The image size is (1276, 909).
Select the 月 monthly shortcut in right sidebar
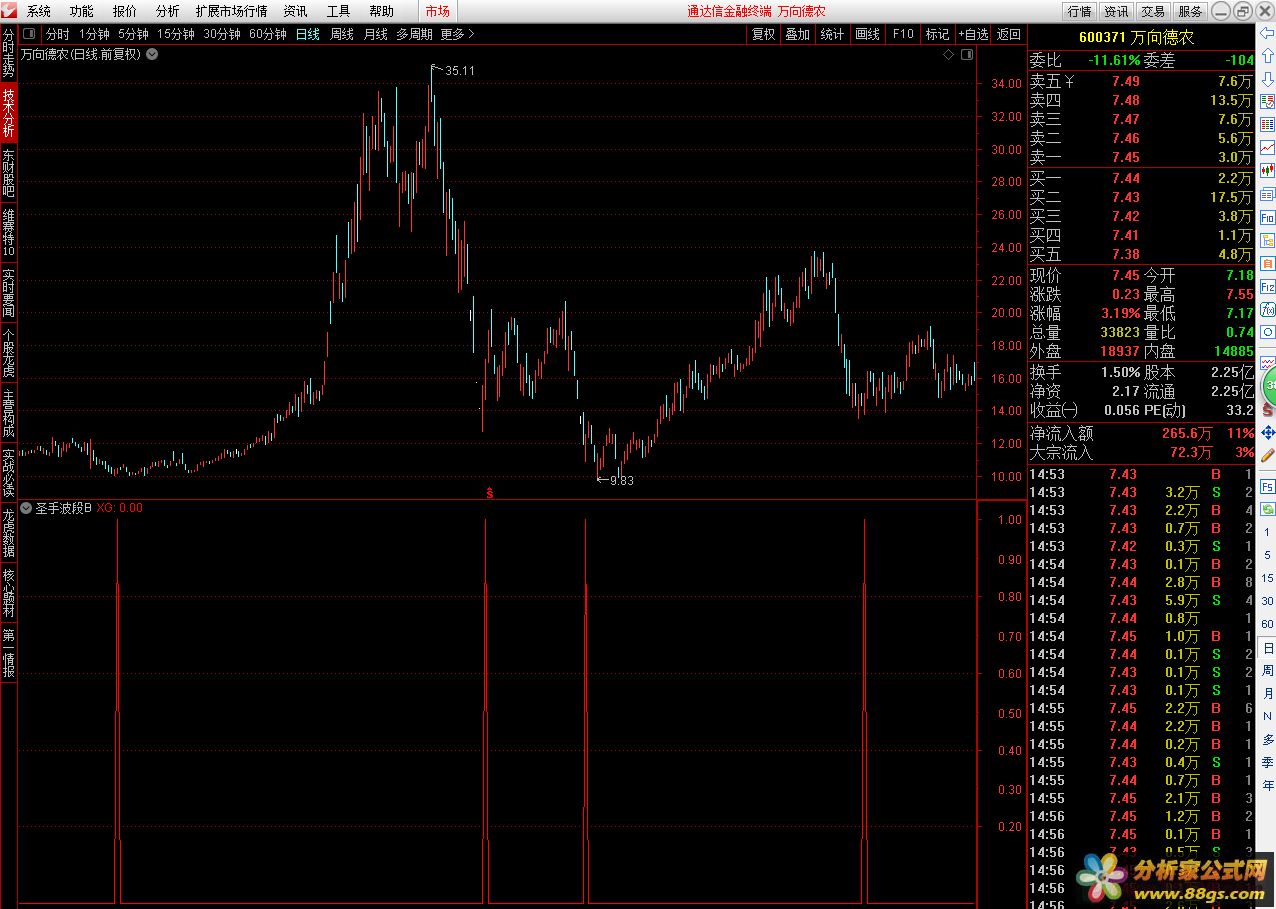pyautogui.click(x=1267, y=694)
